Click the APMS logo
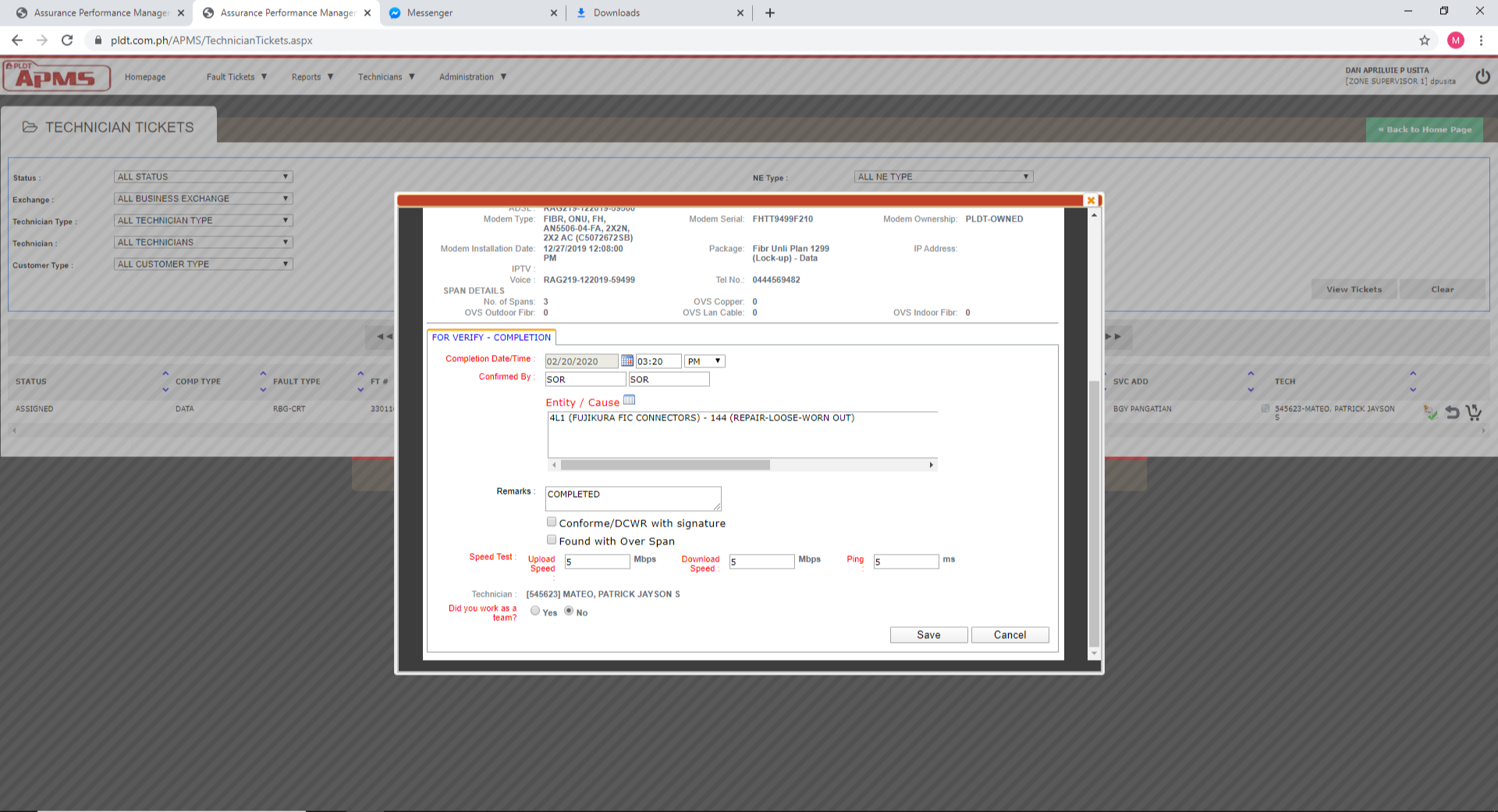The height and width of the screenshot is (812, 1498). tap(56, 76)
